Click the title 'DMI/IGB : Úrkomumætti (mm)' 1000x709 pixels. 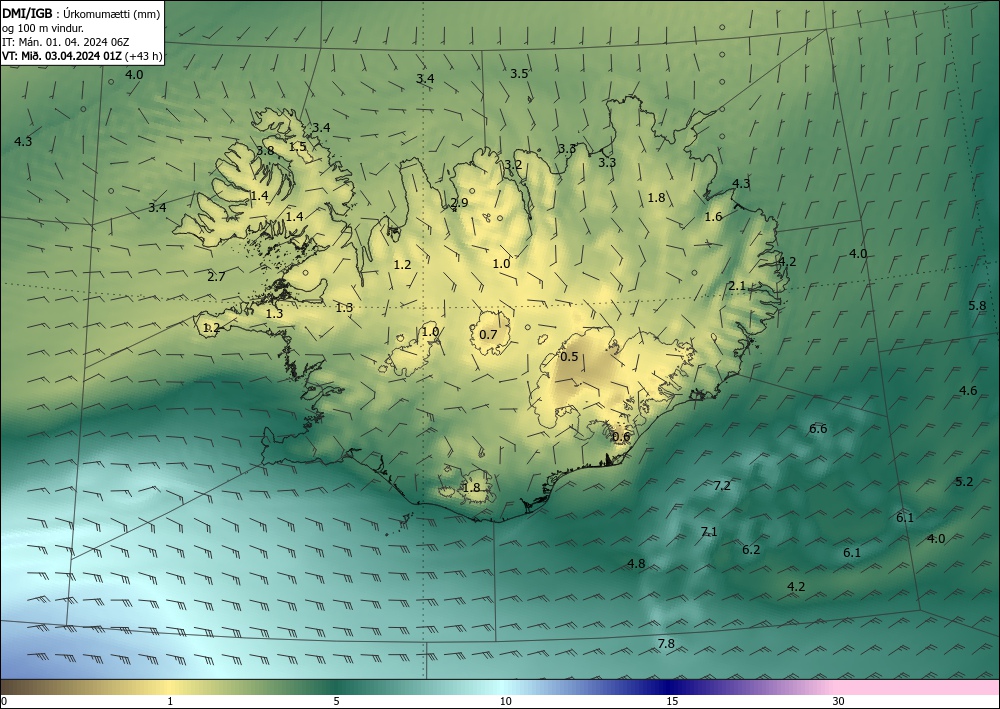click(81, 14)
